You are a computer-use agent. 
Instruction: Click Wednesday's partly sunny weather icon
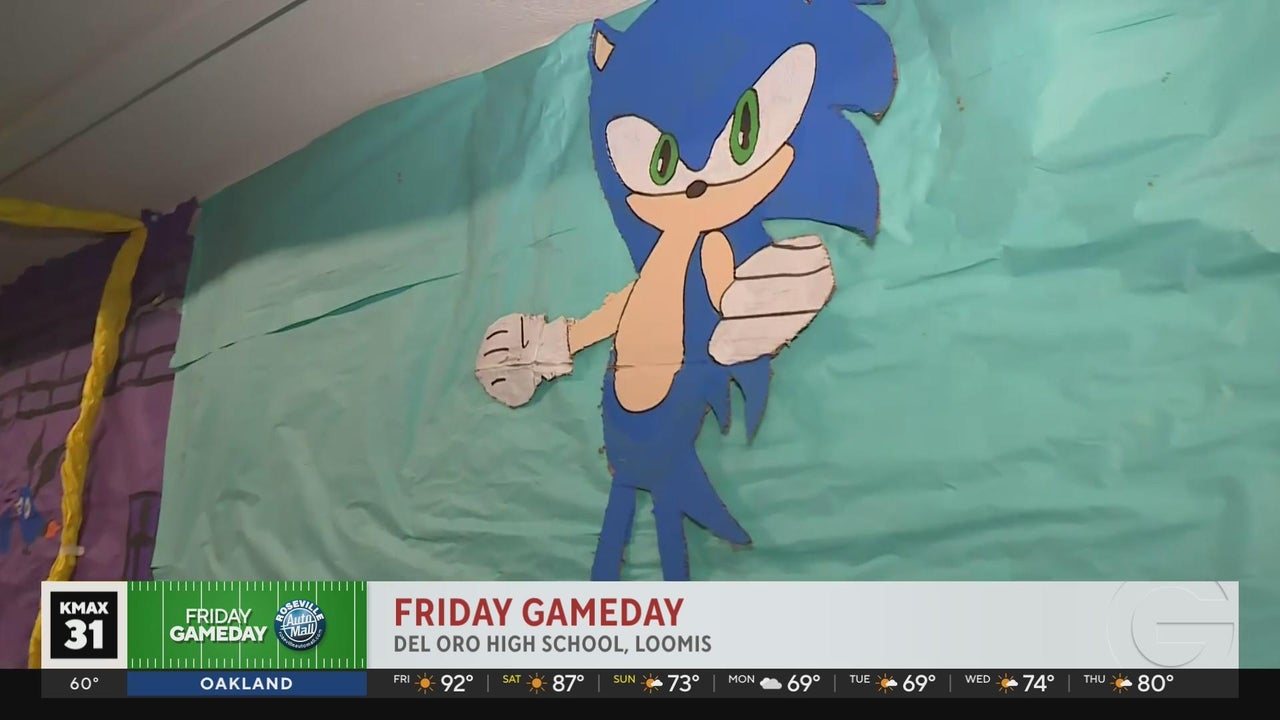(x=1006, y=684)
